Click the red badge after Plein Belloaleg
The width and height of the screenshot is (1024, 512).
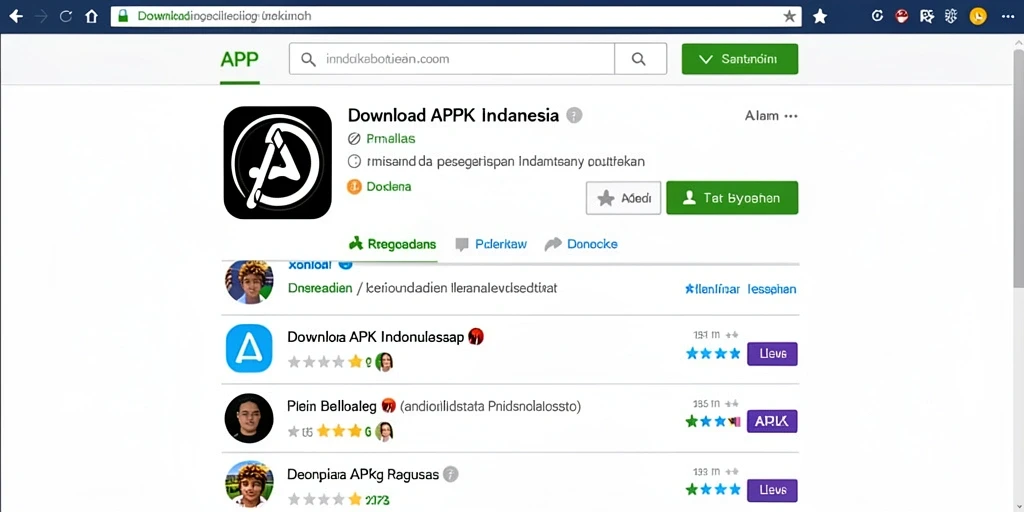click(389, 406)
